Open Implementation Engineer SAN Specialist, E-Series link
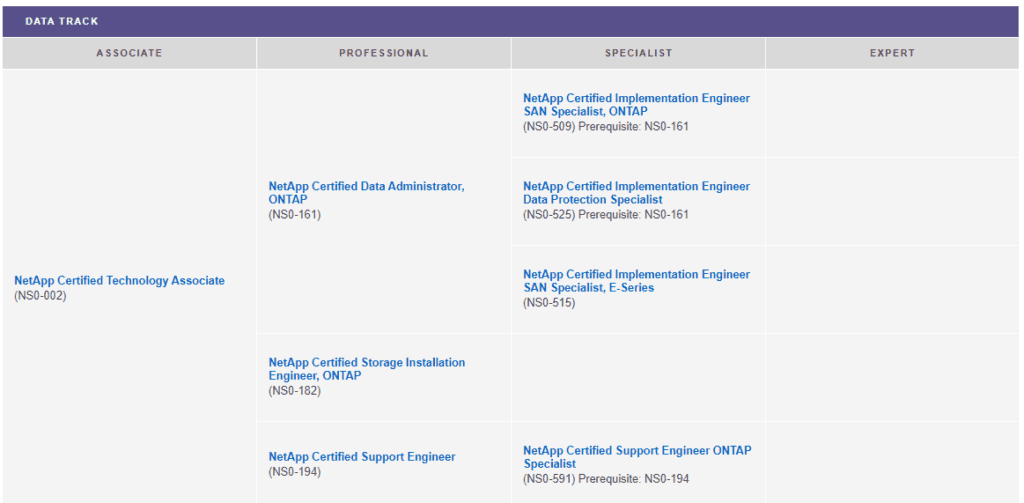Image resolution: width=1024 pixels, height=503 pixels. pyautogui.click(x=636, y=281)
